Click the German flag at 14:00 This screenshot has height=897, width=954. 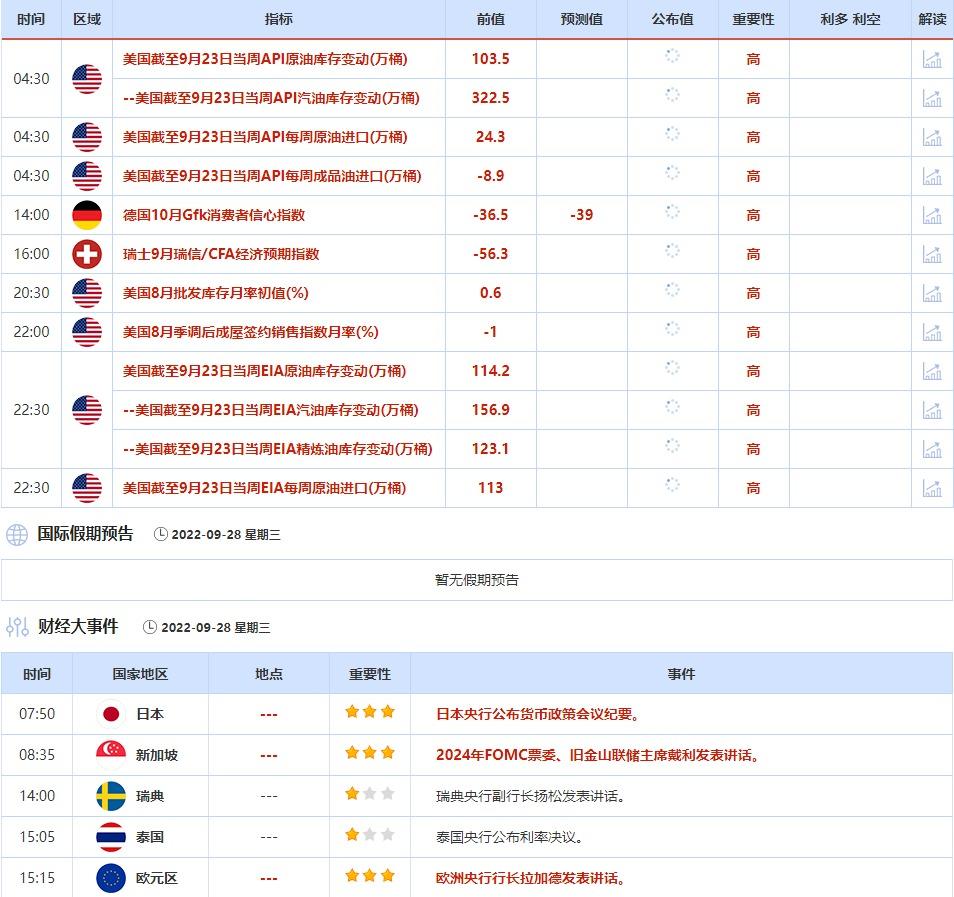(87, 215)
